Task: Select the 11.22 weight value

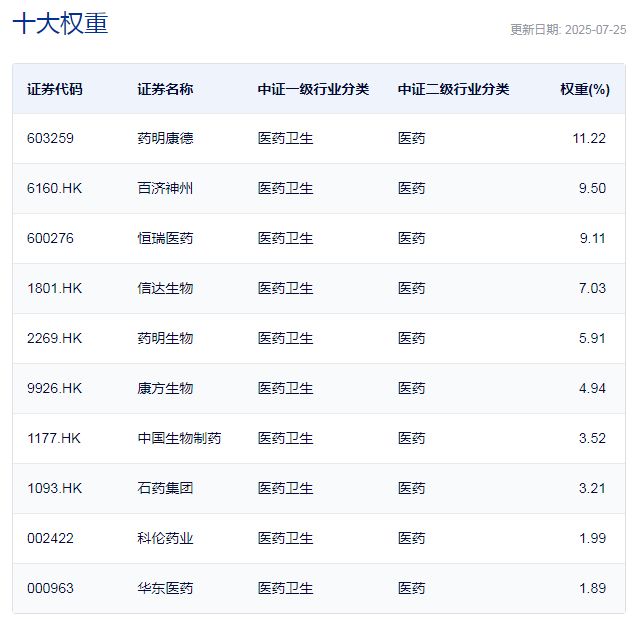Action: pyautogui.click(x=589, y=138)
